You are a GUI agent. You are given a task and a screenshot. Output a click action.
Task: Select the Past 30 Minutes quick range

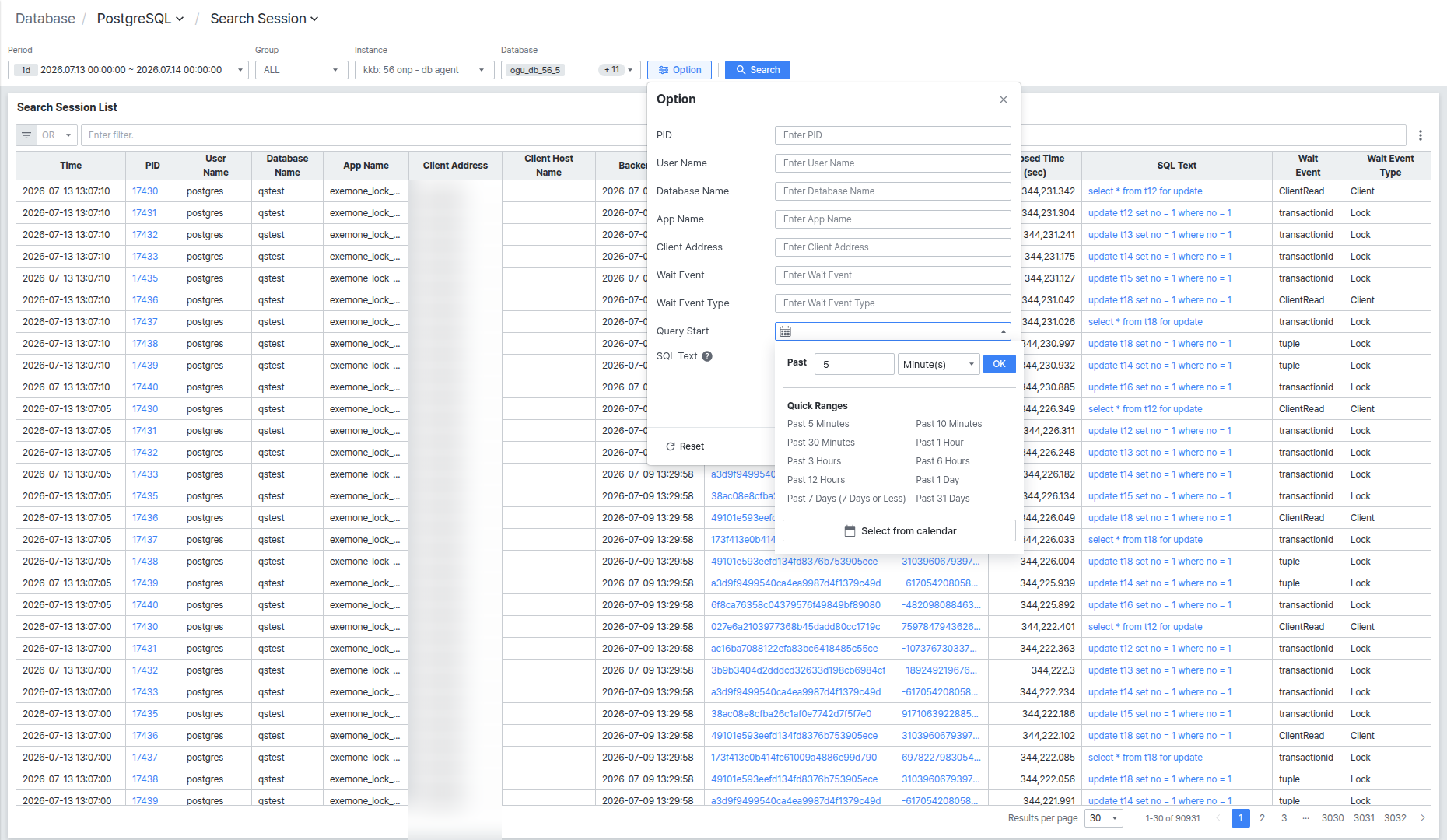821,443
